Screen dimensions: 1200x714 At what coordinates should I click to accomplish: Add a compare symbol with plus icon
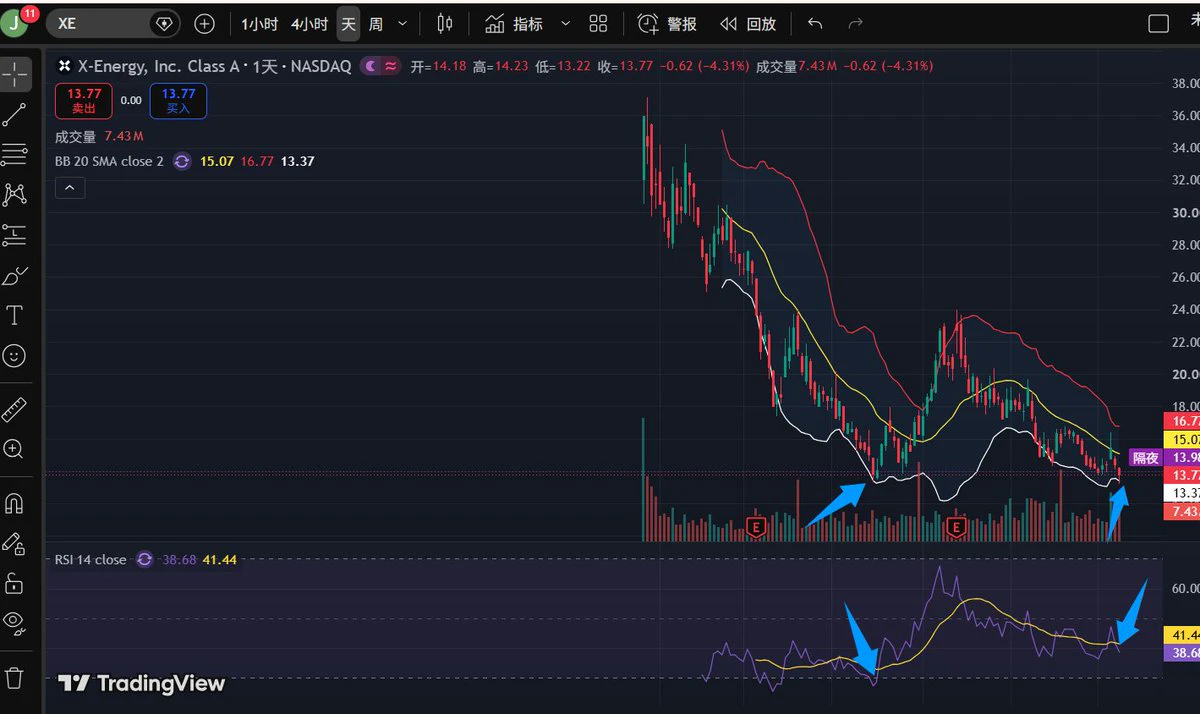tap(204, 23)
